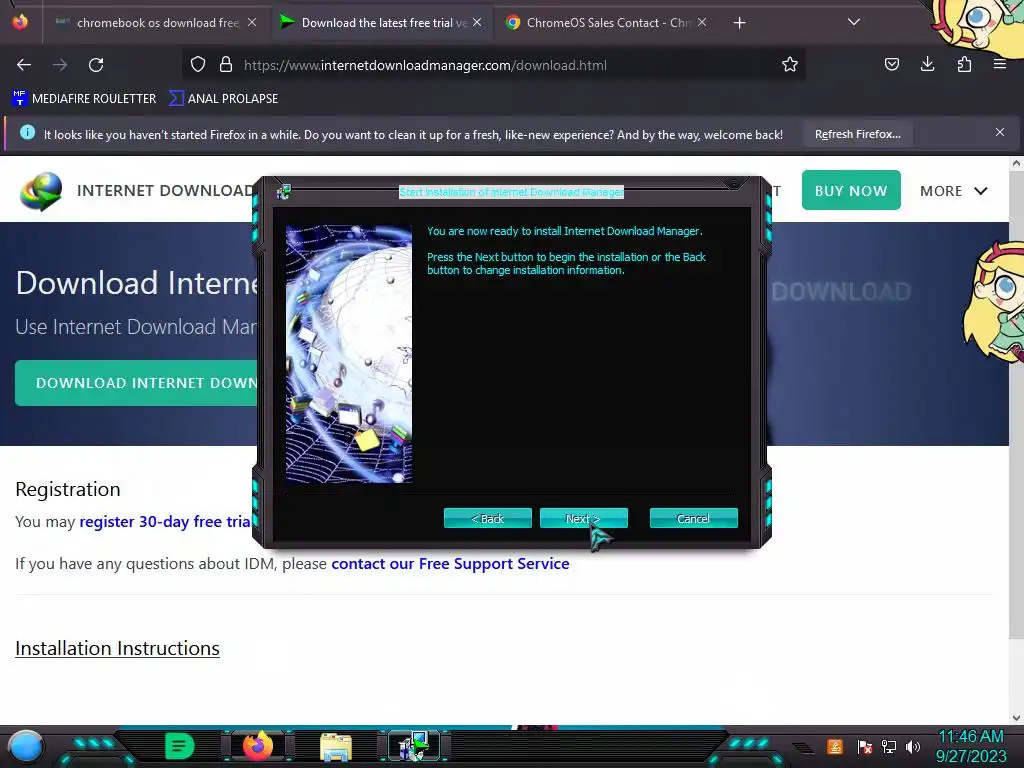Click the globe image in installer dialog
The image size is (1024, 768).
(x=349, y=354)
